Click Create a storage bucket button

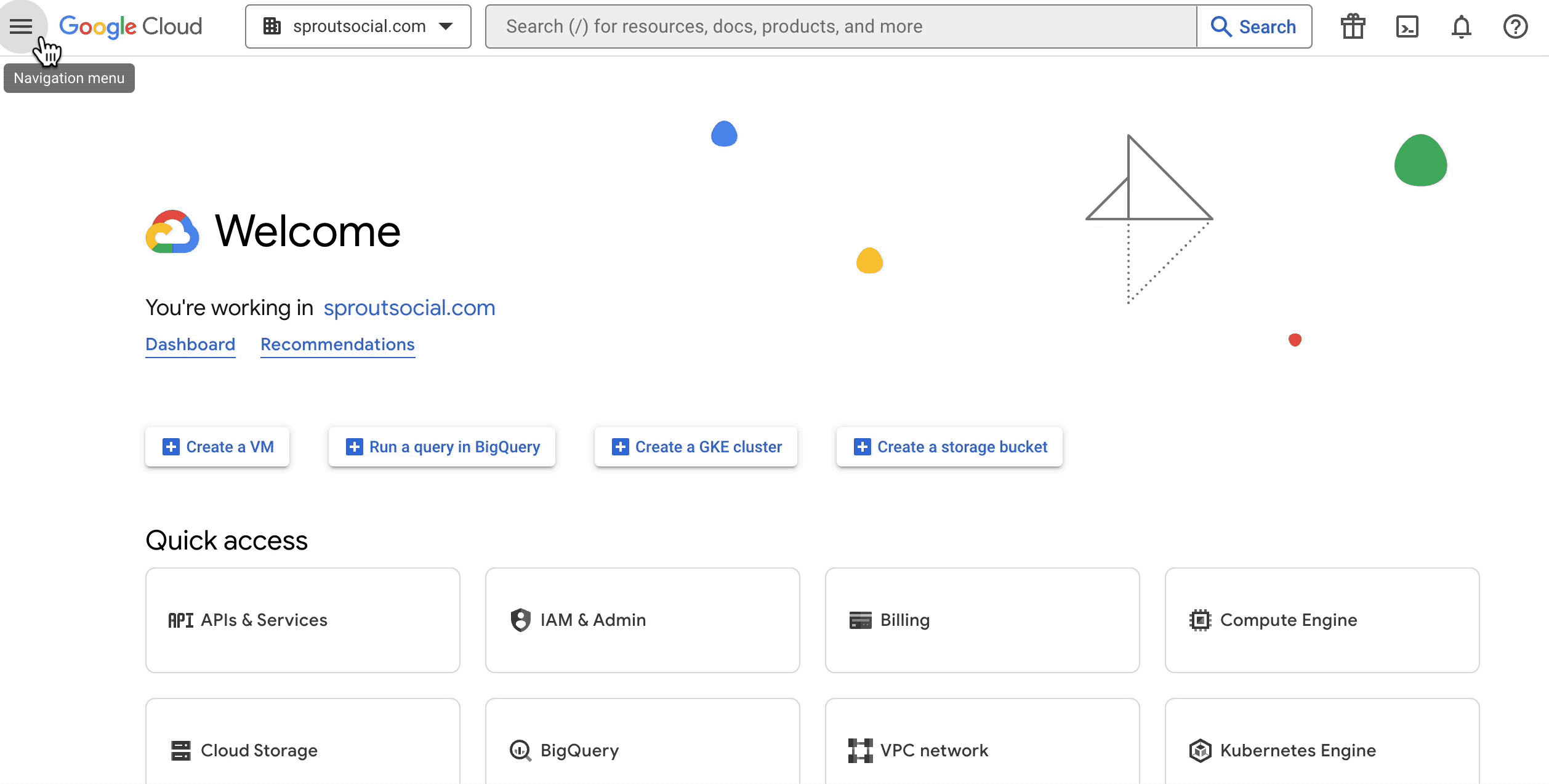coord(949,447)
